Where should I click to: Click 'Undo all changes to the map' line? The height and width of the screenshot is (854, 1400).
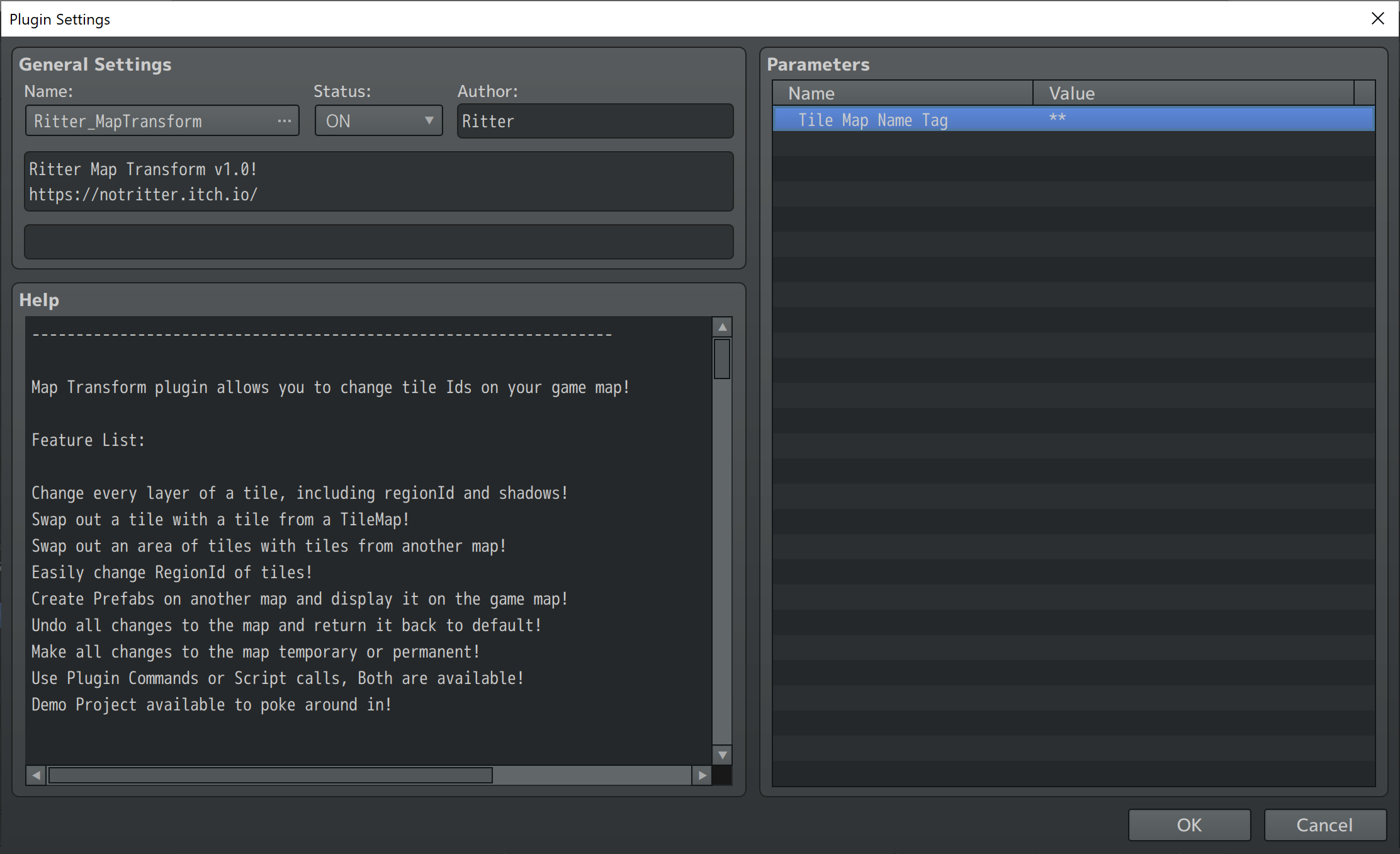point(286,625)
